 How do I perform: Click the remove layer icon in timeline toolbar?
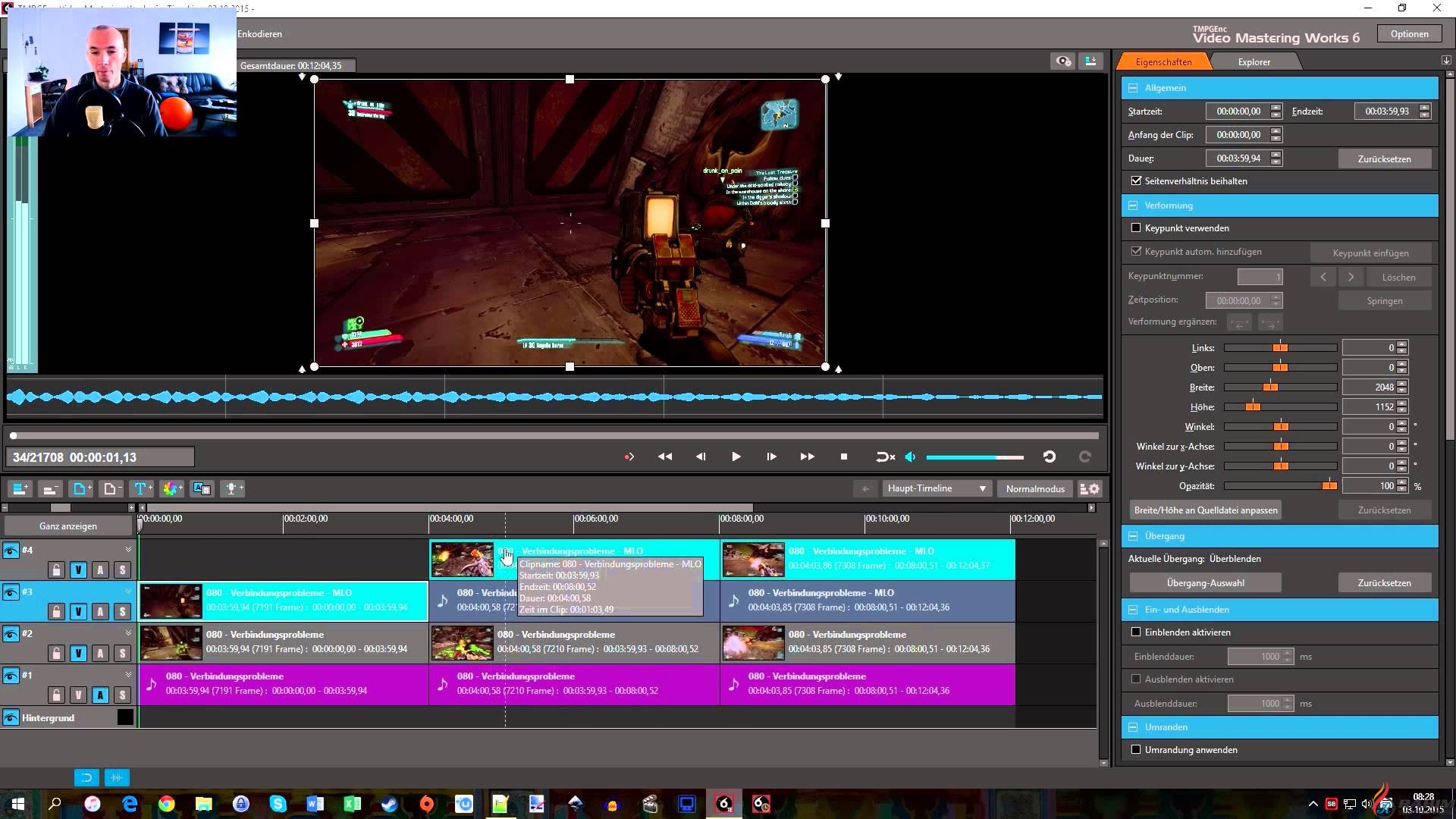(50, 489)
